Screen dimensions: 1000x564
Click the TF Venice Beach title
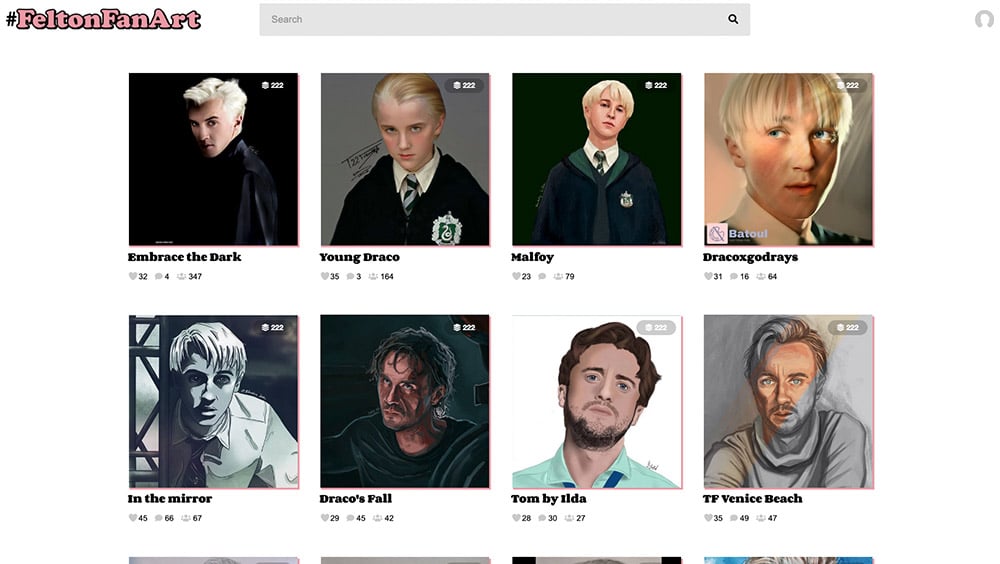click(753, 499)
